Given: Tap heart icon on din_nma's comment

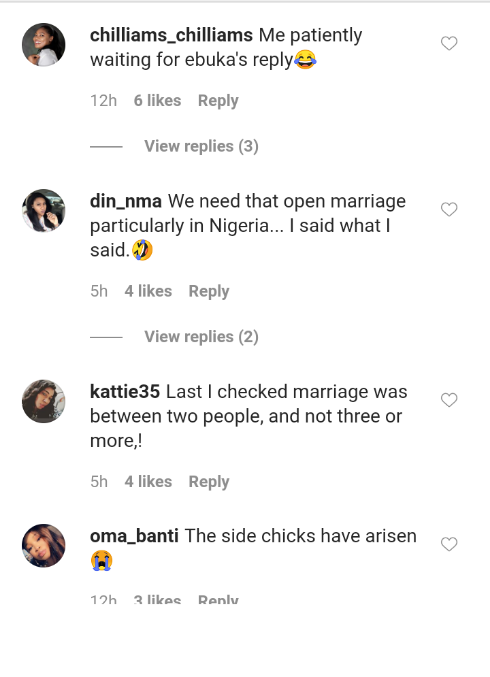Looking at the screenshot, I should click(x=449, y=209).
